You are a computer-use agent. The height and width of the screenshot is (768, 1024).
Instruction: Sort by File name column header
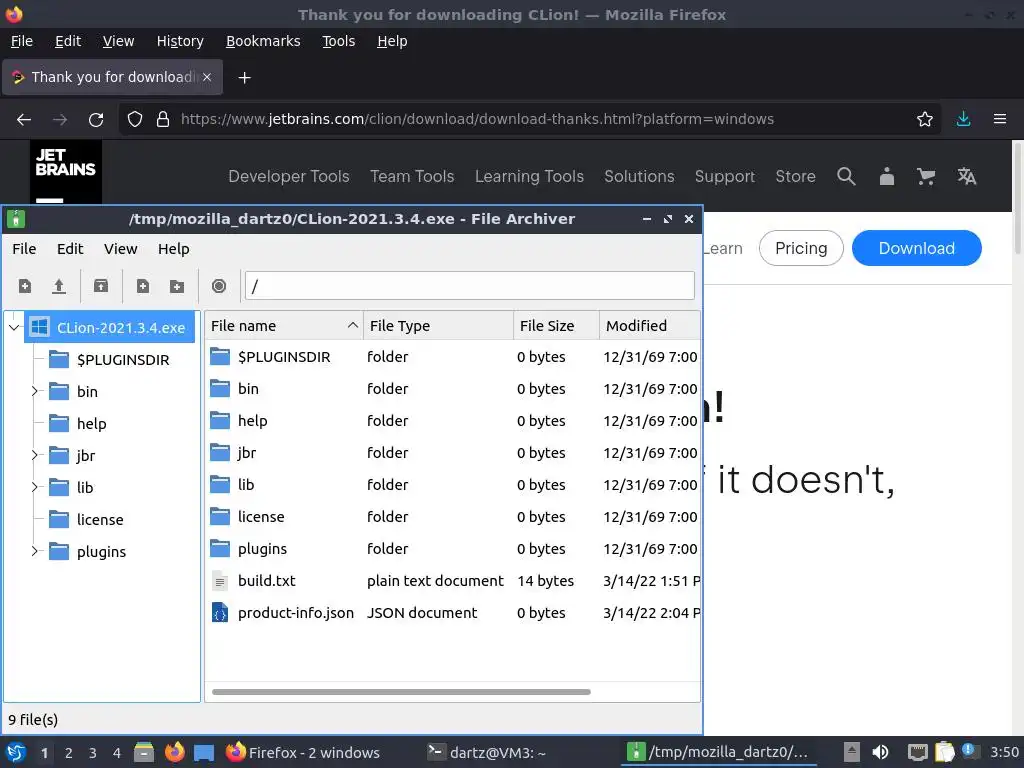click(284, 325)
